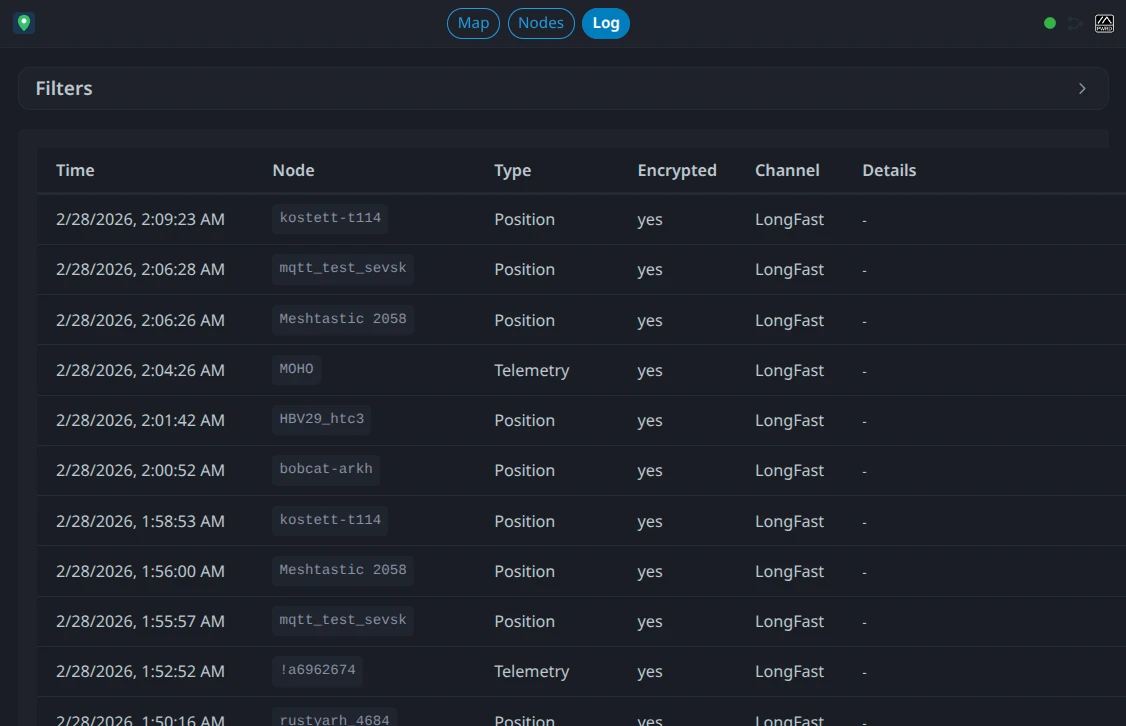Screen dimensions: 1126x726
Task: Click timestamp 2/28/2026, 1:55:57 AM
Action: point(140,621)
